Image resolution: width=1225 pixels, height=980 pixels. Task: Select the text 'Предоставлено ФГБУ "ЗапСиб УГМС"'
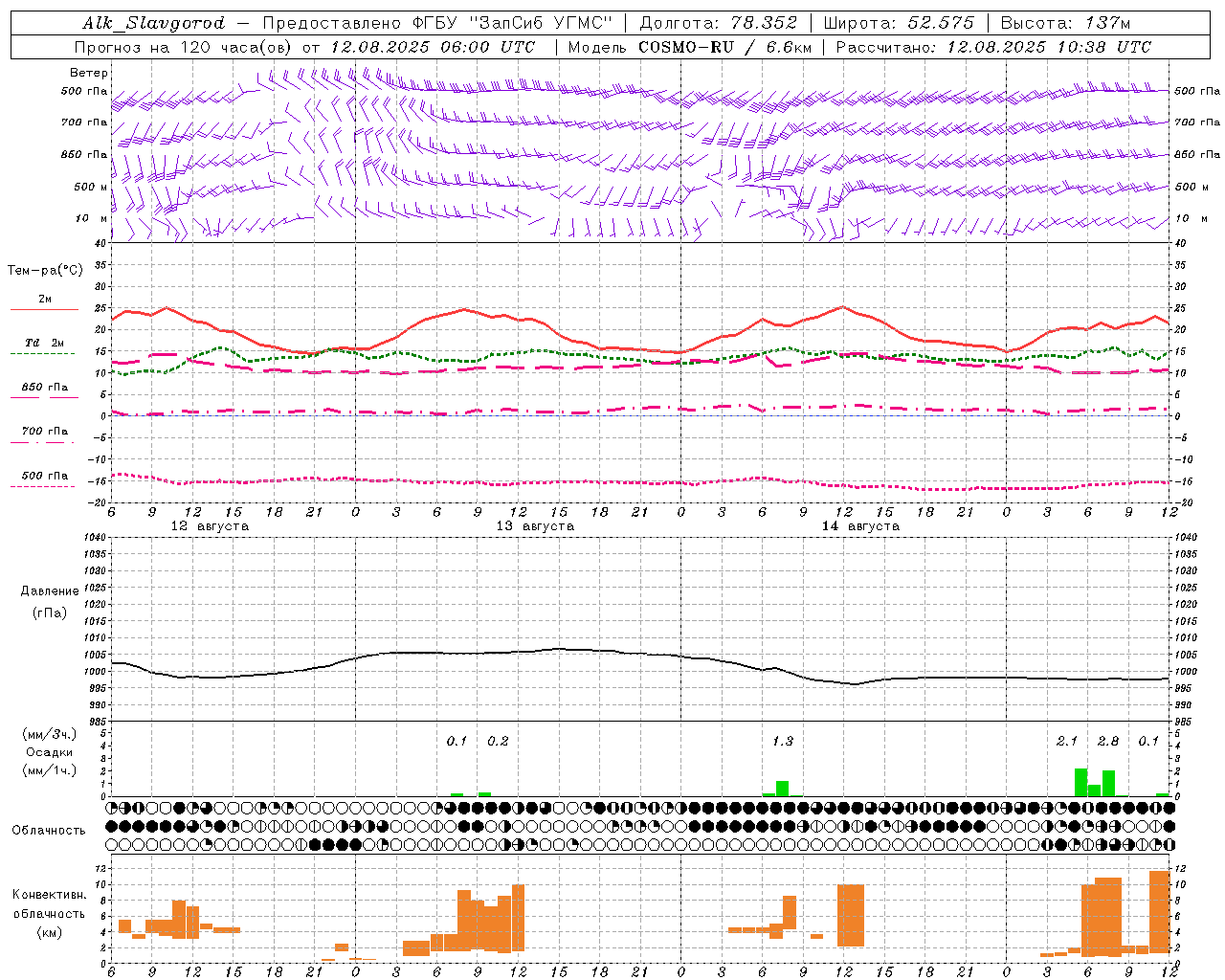(437, 23)
